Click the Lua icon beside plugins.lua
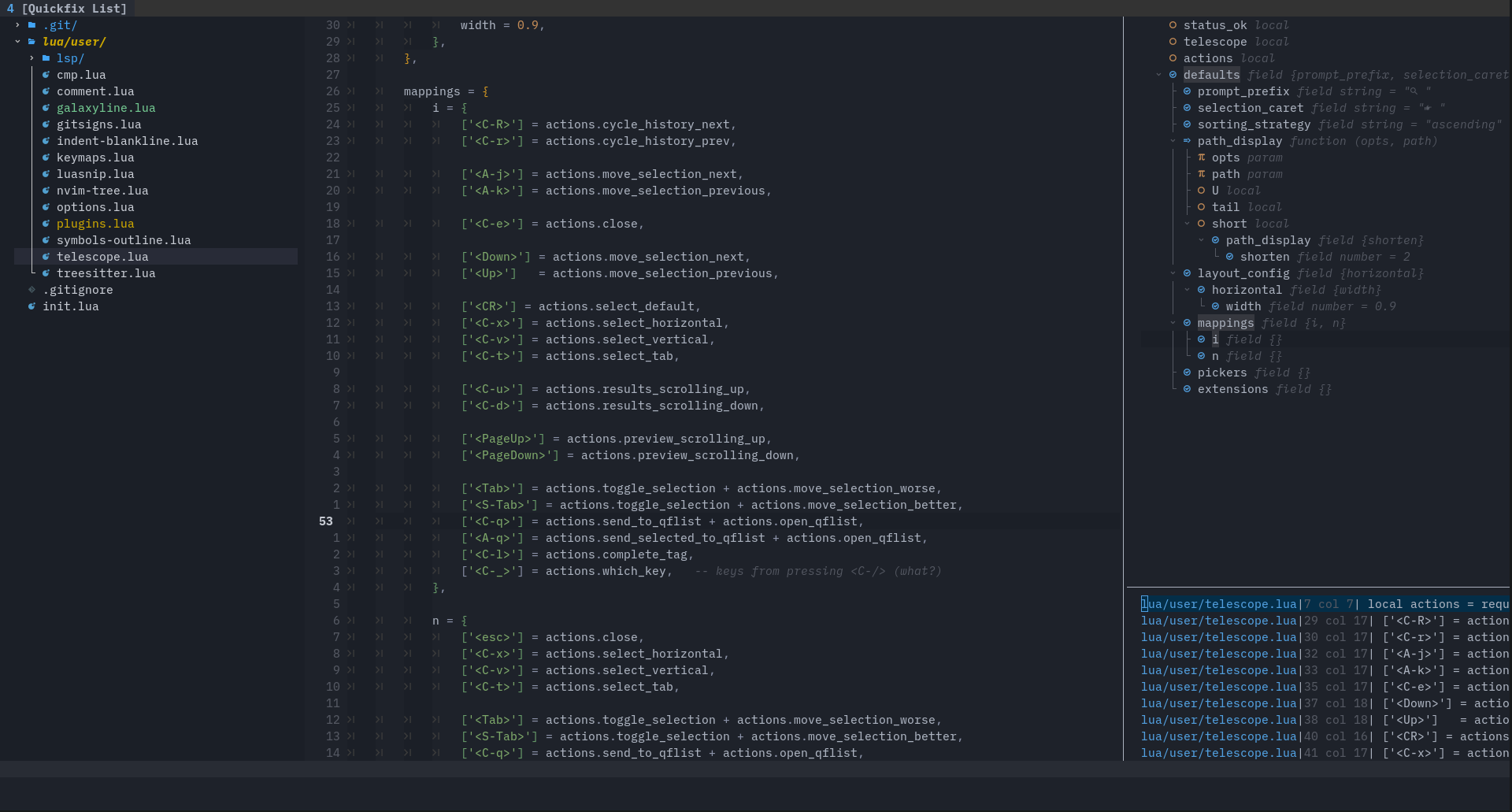The image size is (1512, 812). coord(46,224)
